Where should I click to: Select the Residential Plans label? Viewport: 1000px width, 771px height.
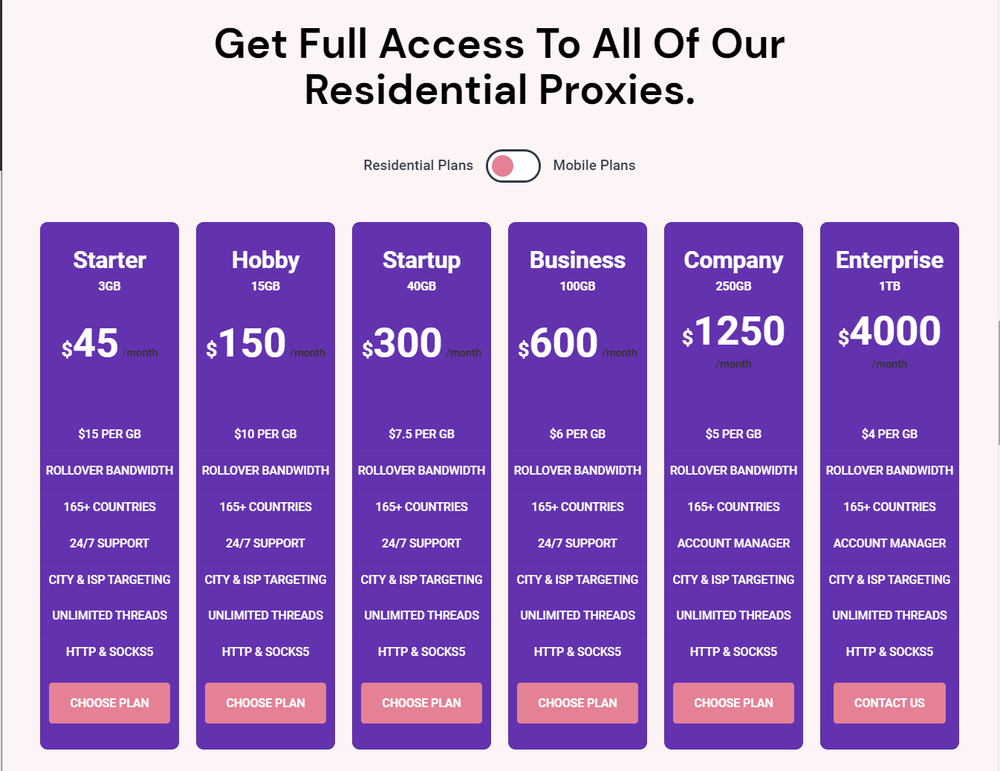(x=418, y=165)
